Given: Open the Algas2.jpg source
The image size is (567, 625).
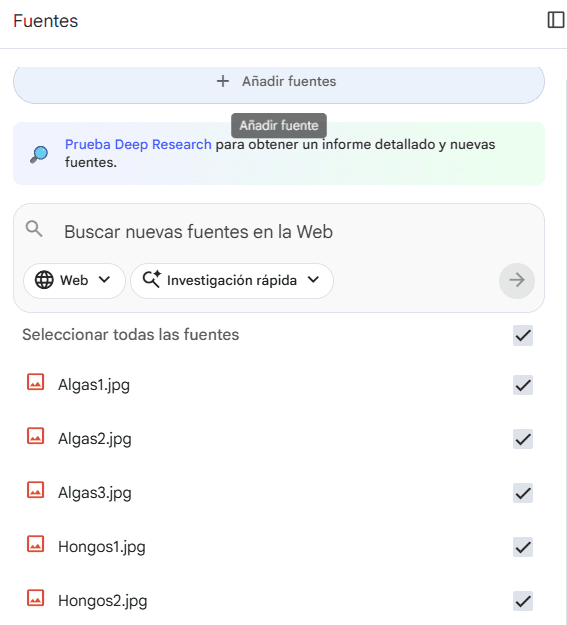Looking at the screenshot, I should [94, 439].
